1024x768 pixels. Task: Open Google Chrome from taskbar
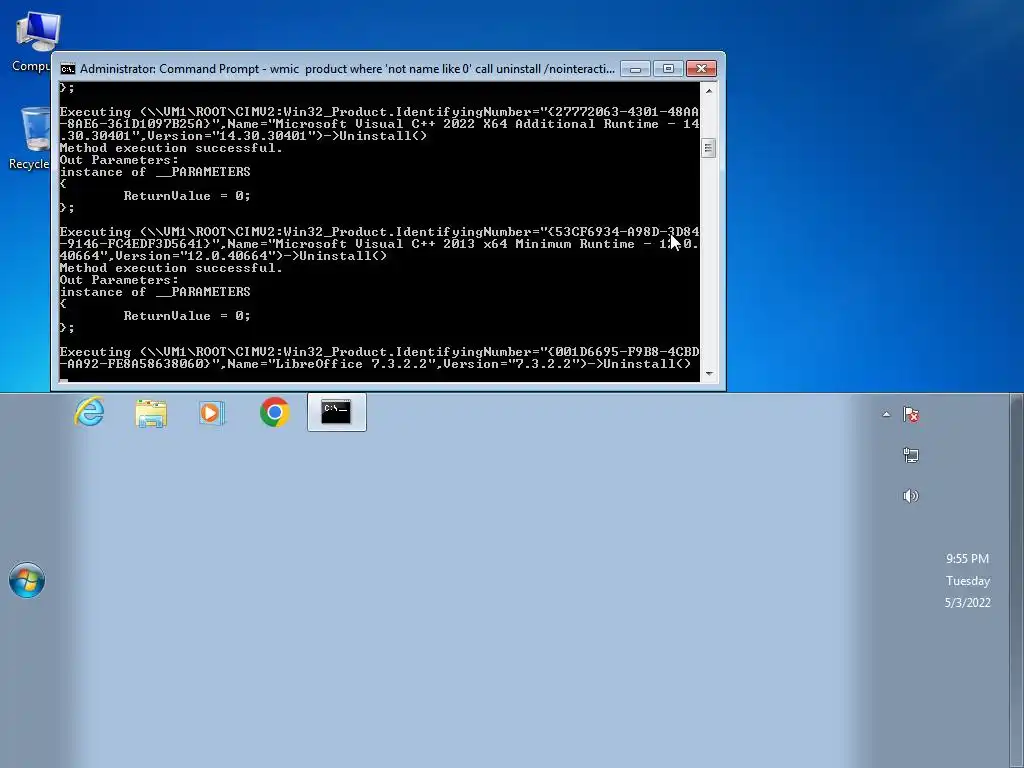(274, 413)
